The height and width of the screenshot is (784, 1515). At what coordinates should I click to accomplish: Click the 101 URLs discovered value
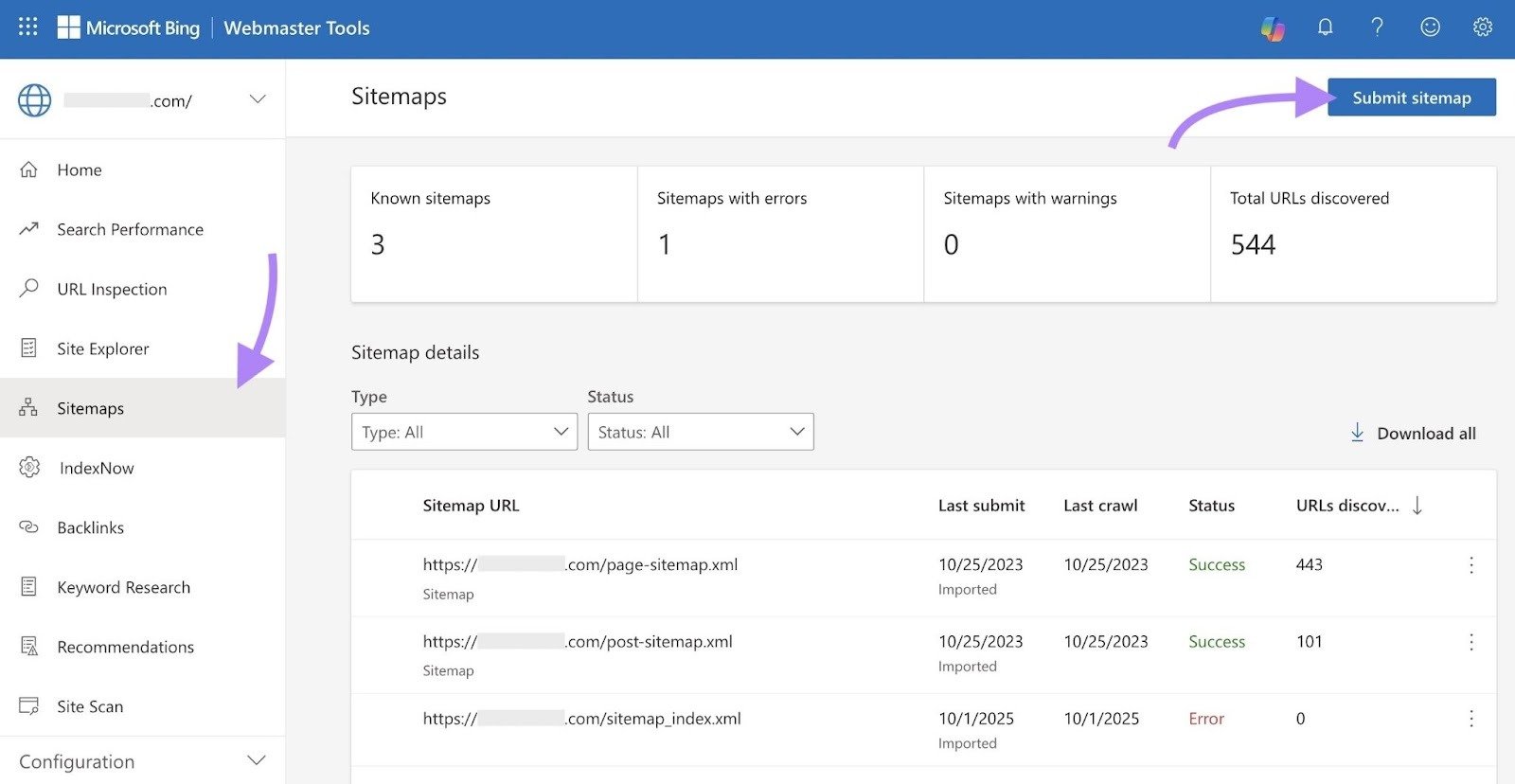click(1309, 641)
